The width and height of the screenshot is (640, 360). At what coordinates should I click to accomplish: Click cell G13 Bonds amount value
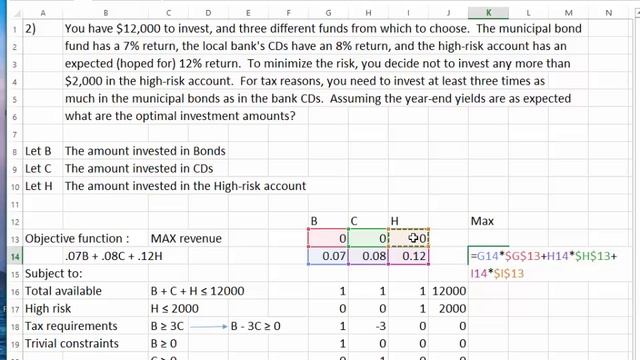tap(328, 238)
